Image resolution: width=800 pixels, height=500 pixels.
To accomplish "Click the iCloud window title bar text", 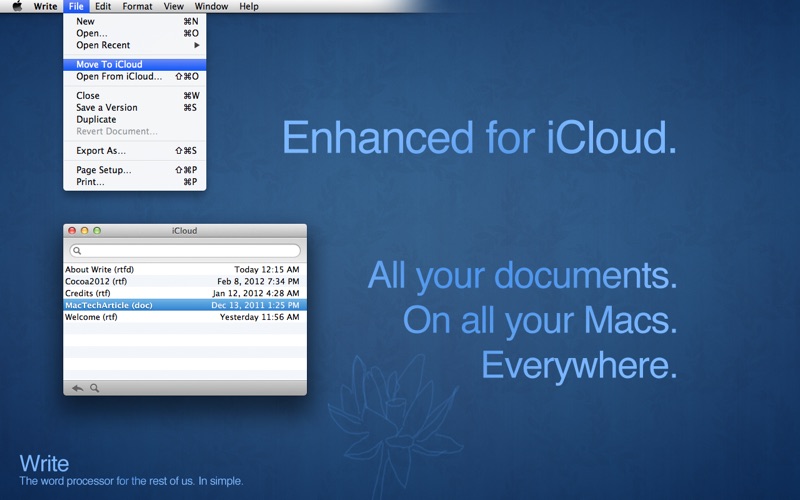I will click(184, 231).
